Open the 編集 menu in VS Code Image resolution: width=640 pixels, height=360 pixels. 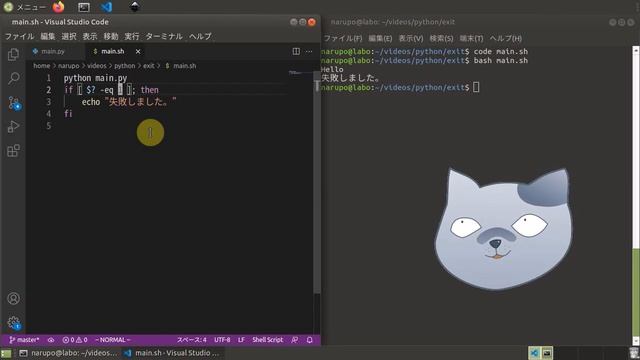click(x=47, y=36)
